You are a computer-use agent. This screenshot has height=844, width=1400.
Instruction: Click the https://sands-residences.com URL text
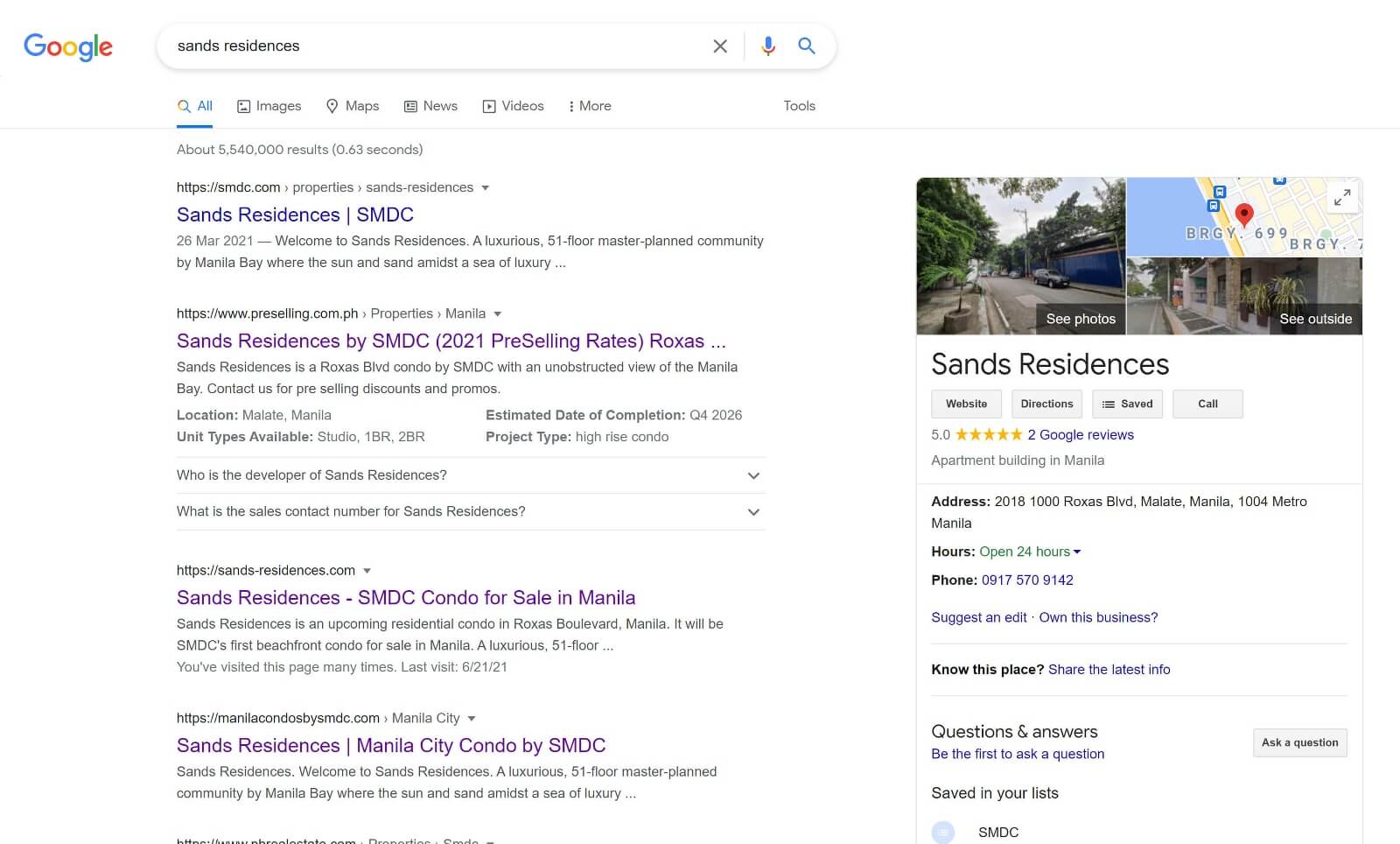(266, 571)
